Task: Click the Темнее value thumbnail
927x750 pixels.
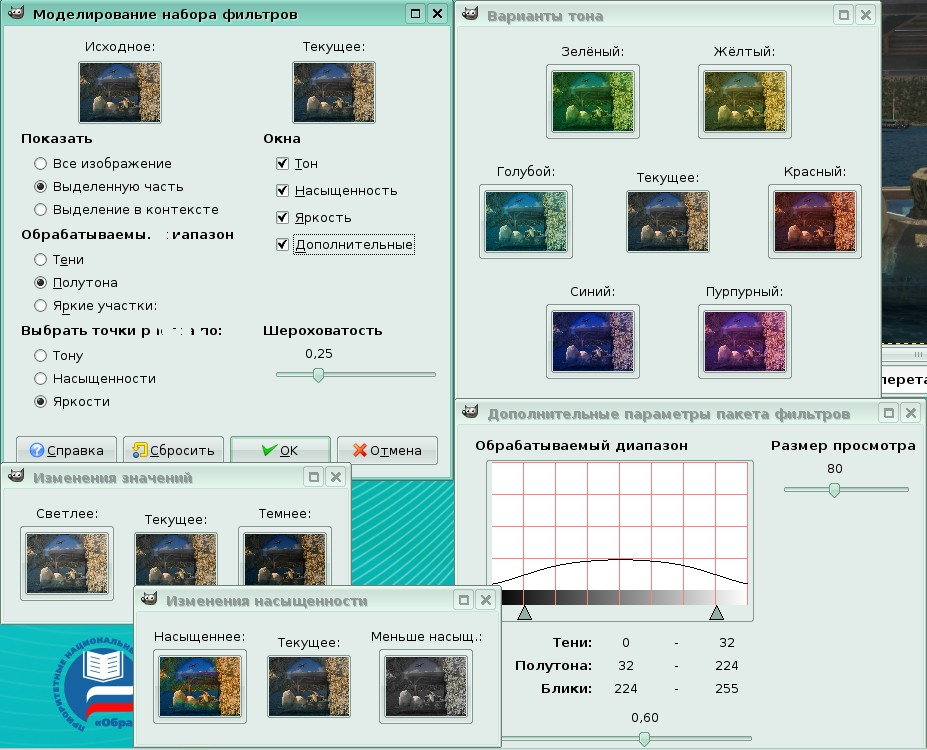Action: (285, 557)
